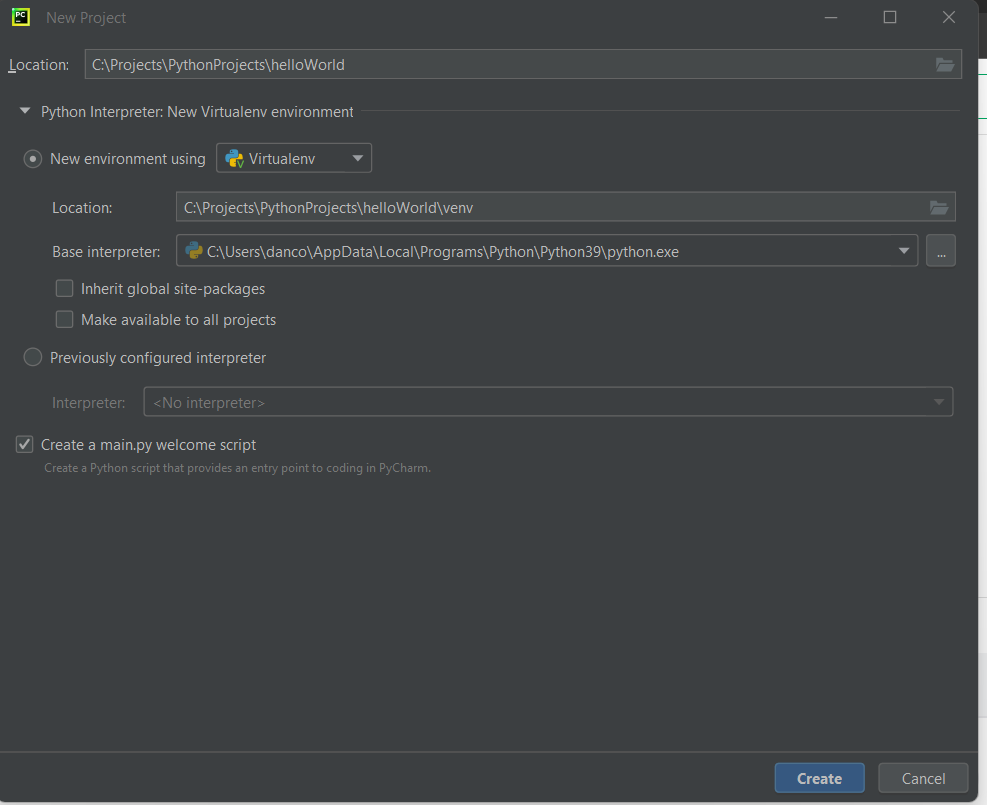This screenshot has height=805, width=987.
Task: Click the Base interpreter label
Action: [x=106, y=252]
